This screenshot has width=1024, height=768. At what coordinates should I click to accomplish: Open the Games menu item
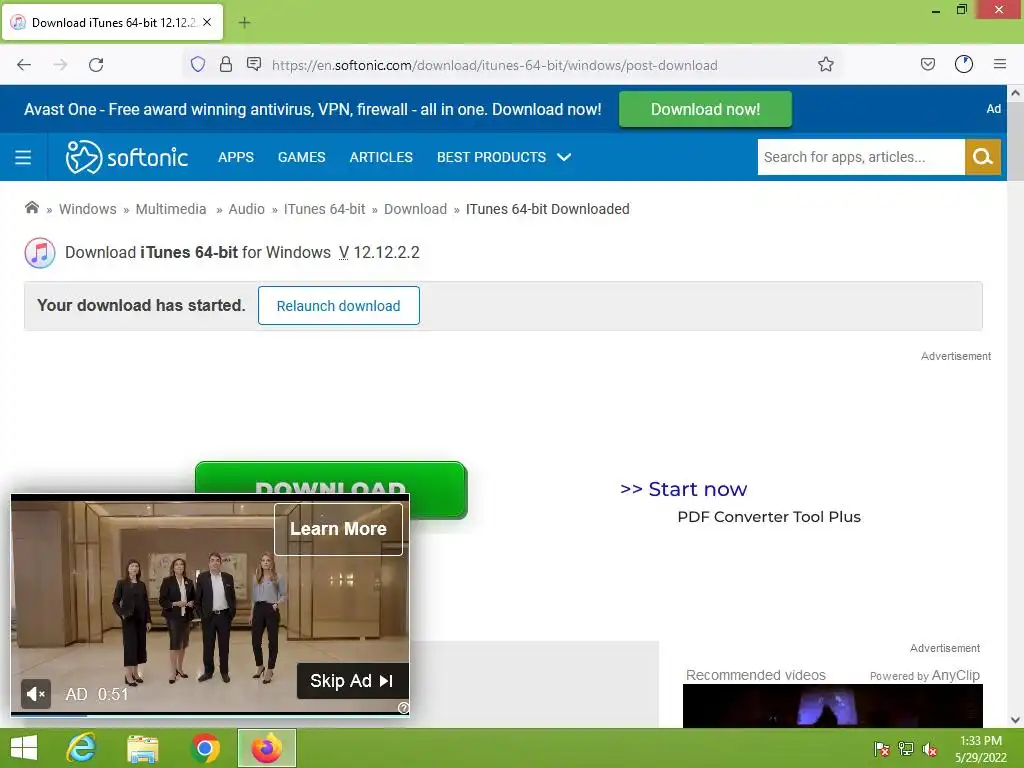tap(301, 157)
